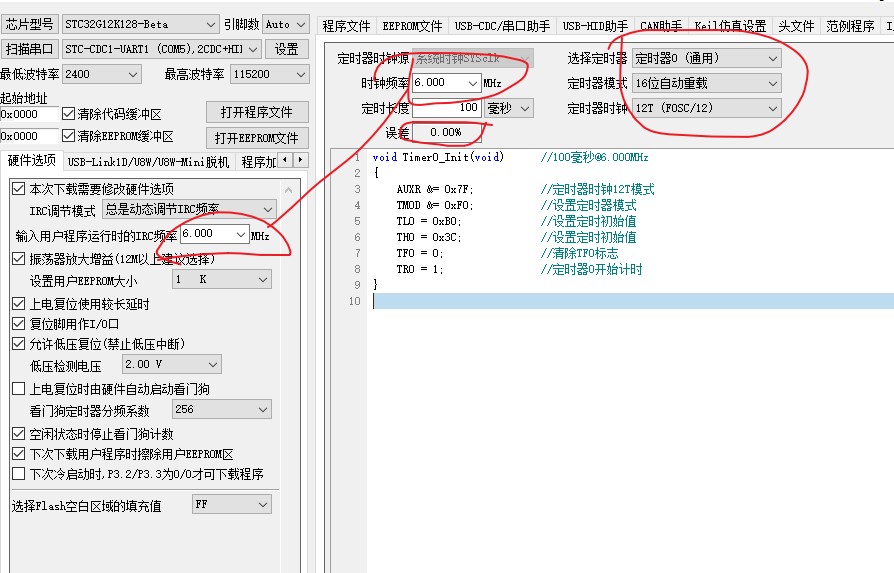894x573 pixels.
Task: Toggle 清除代码缓冲区 checkbox
Action: coord(68,114)
